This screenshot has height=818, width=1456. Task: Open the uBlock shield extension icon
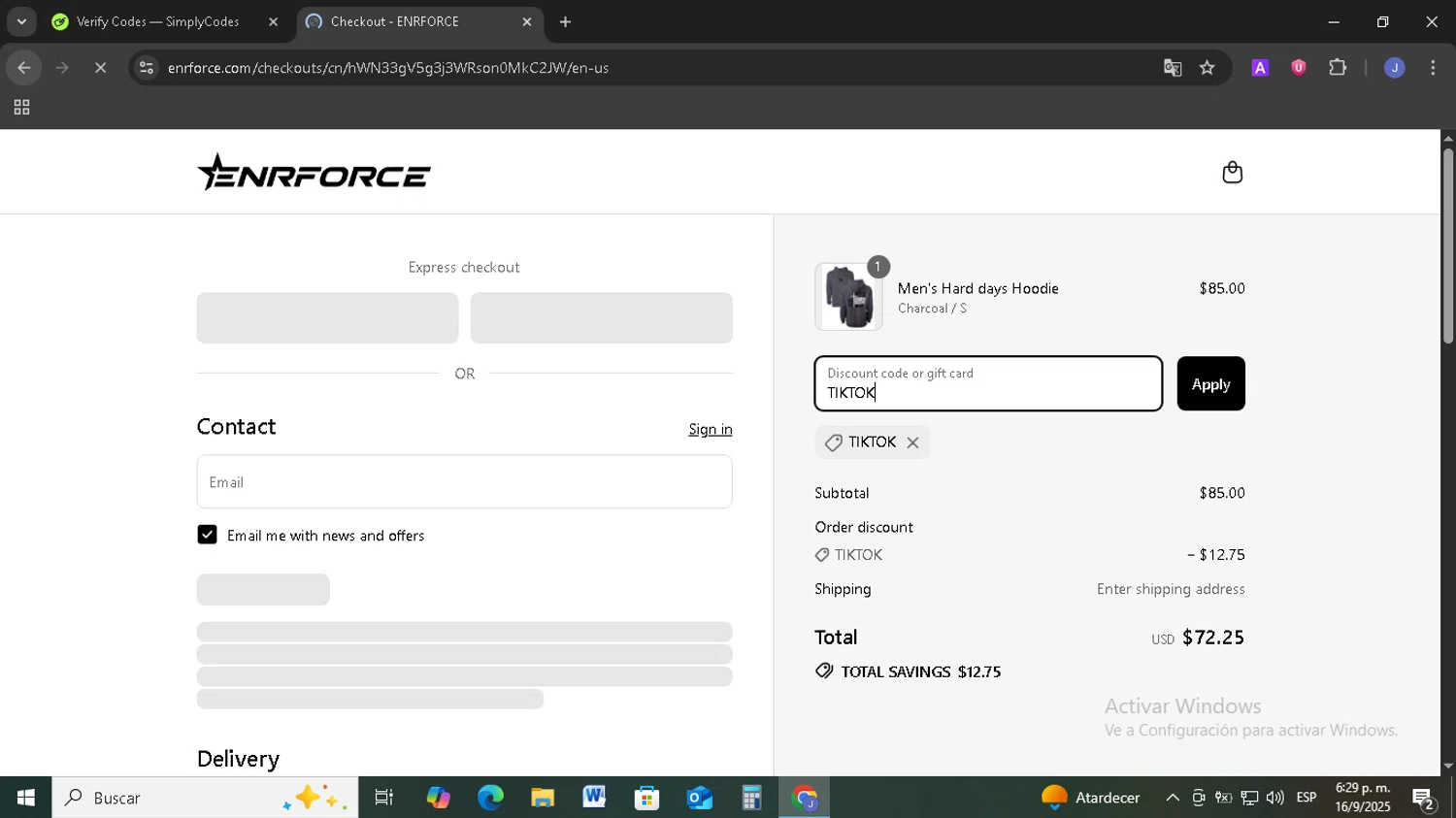(x=1298, y=68)
